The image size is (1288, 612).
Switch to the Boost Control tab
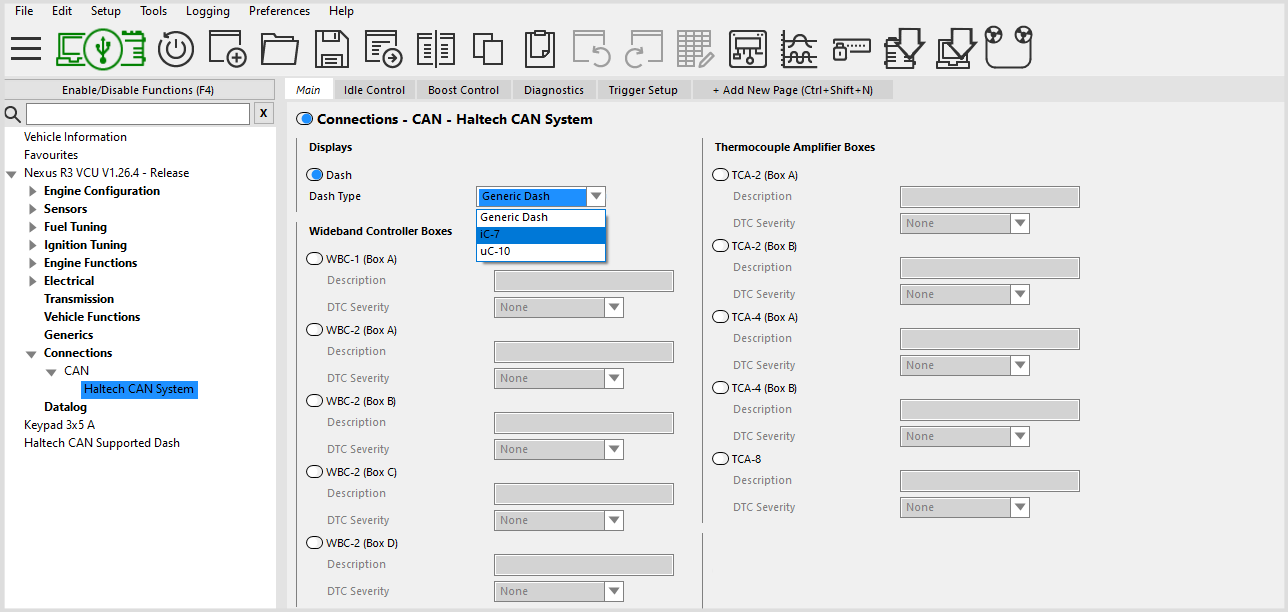[x=463, y=90]
